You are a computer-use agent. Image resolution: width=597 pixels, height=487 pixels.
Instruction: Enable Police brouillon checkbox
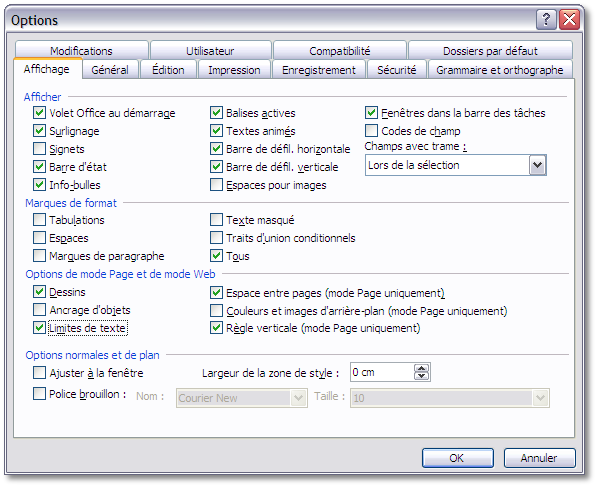click(x=39, y=394)
